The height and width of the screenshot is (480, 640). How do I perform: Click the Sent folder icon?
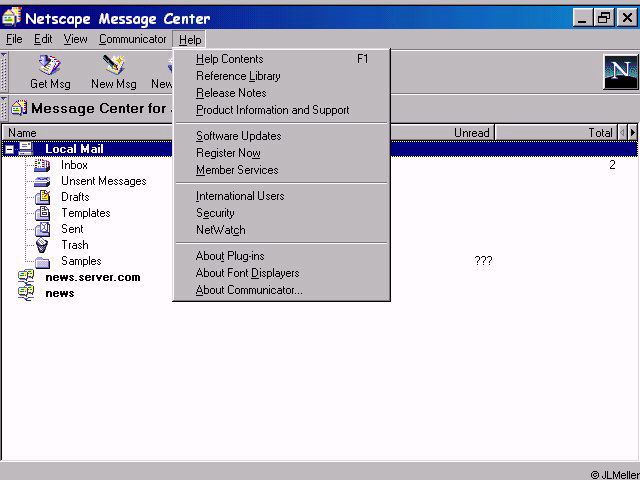point(42,229)
